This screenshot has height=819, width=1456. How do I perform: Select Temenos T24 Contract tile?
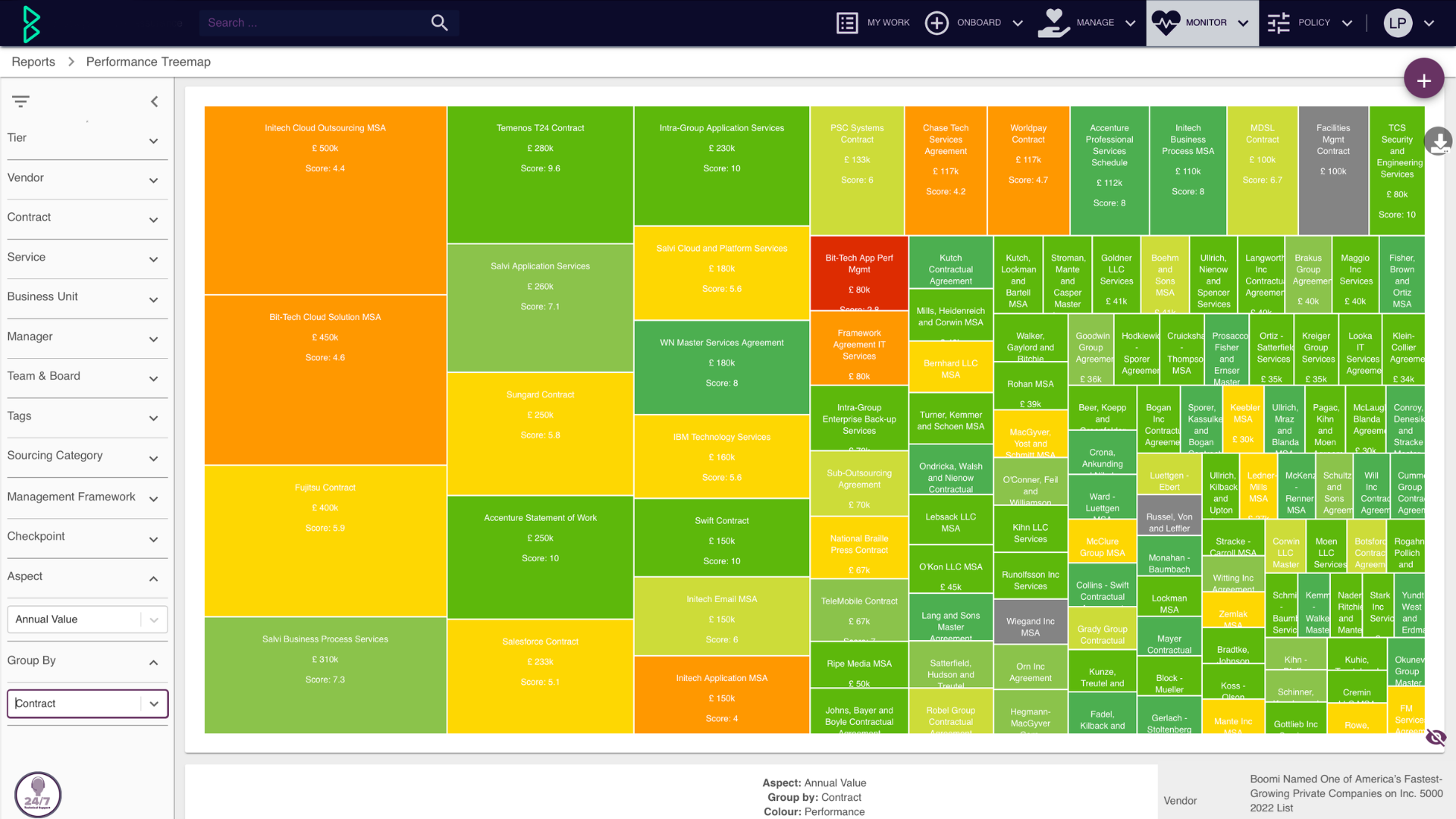(x=540, y=174)
